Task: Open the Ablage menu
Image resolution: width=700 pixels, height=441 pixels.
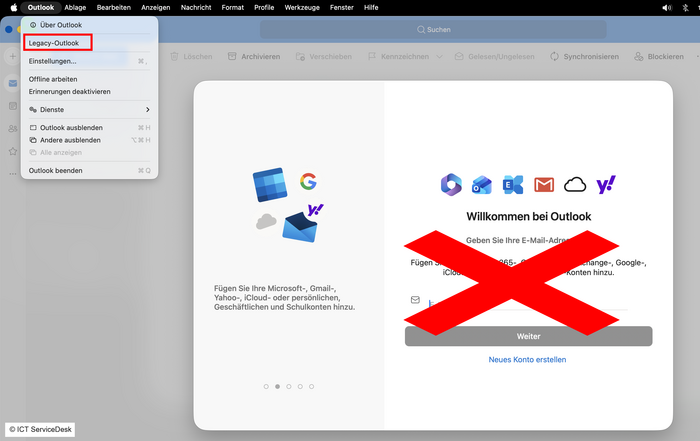Action: click(x=75, y=8)
